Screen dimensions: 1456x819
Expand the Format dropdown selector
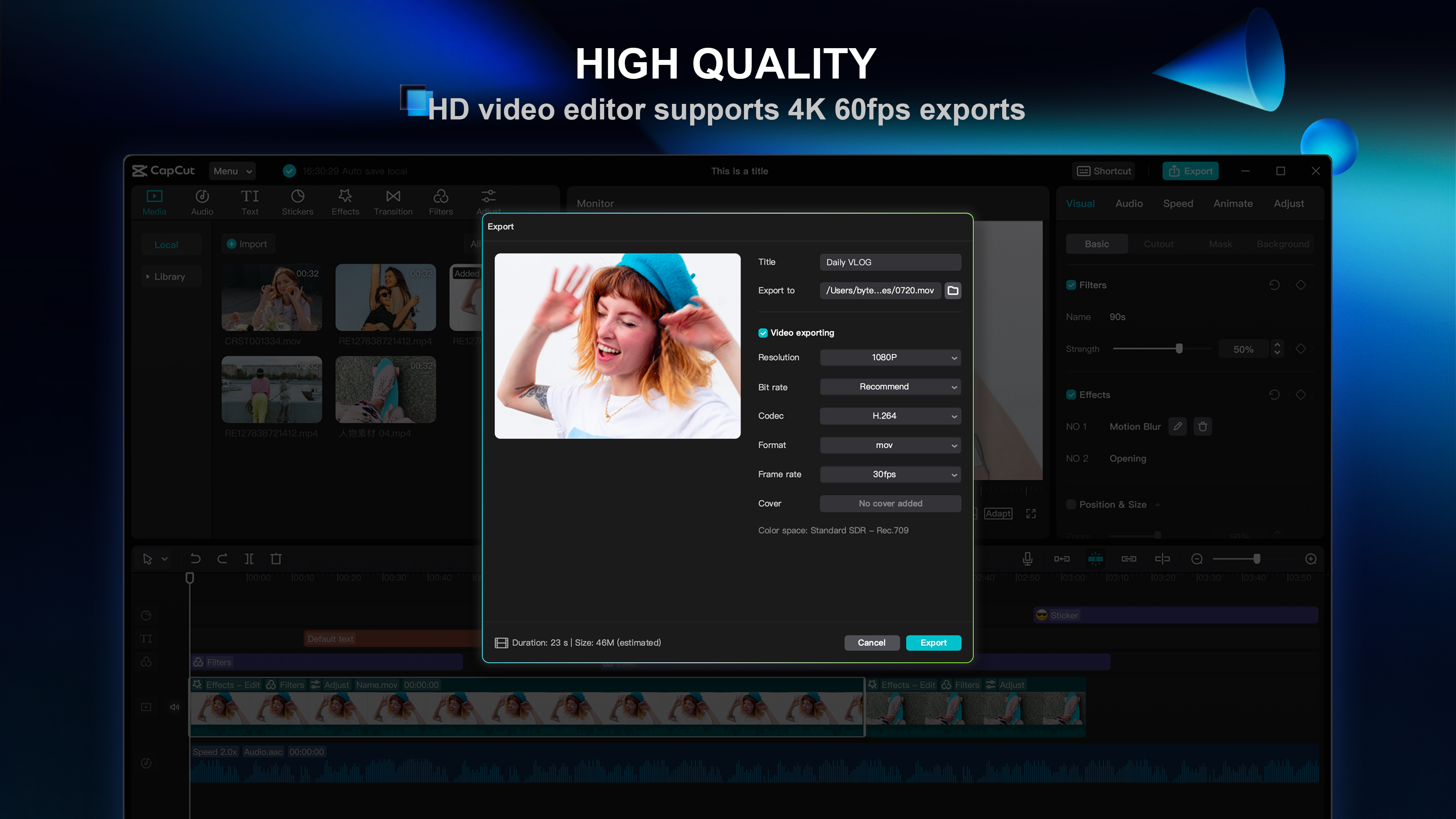click(890, 444)
